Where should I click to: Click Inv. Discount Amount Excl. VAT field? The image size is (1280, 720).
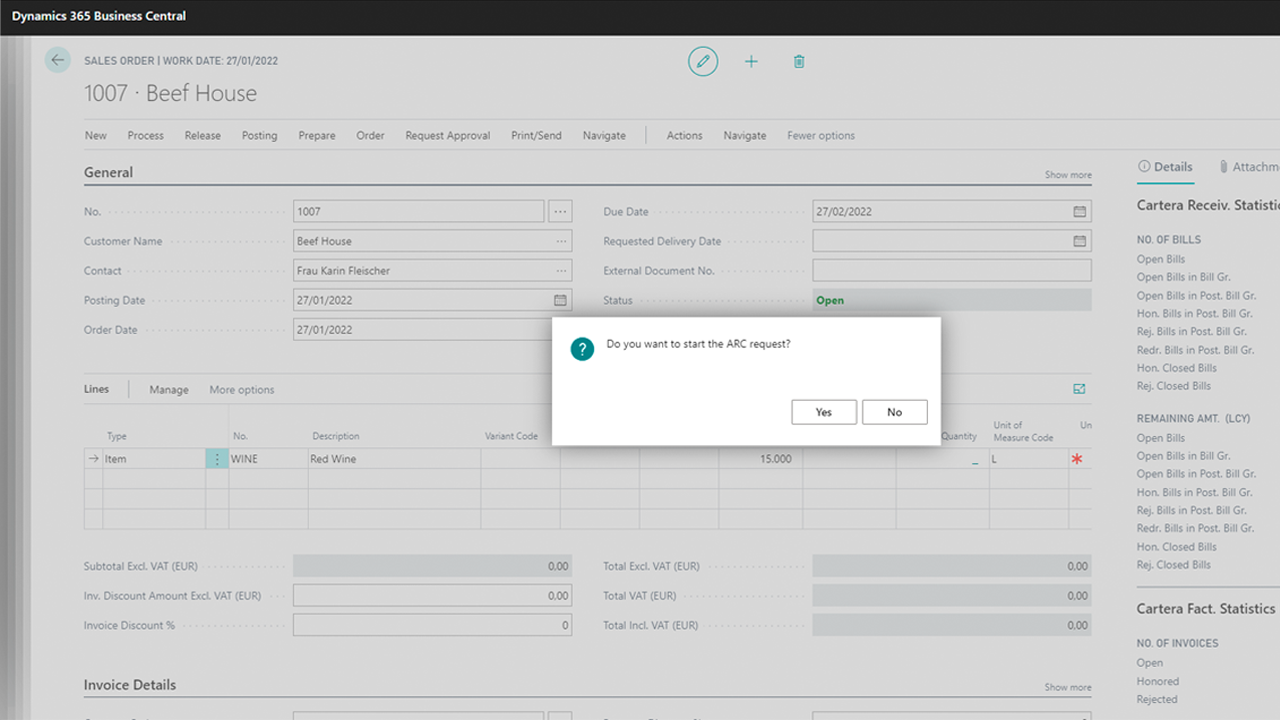433,595
